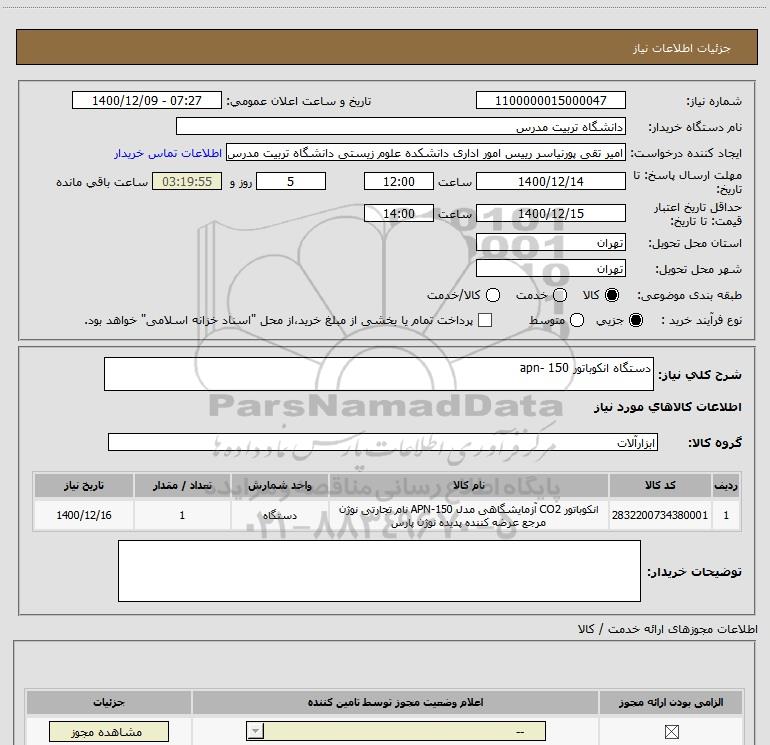Choose the متوسط purchase process option
770x745 pixels.
(577, 321)
